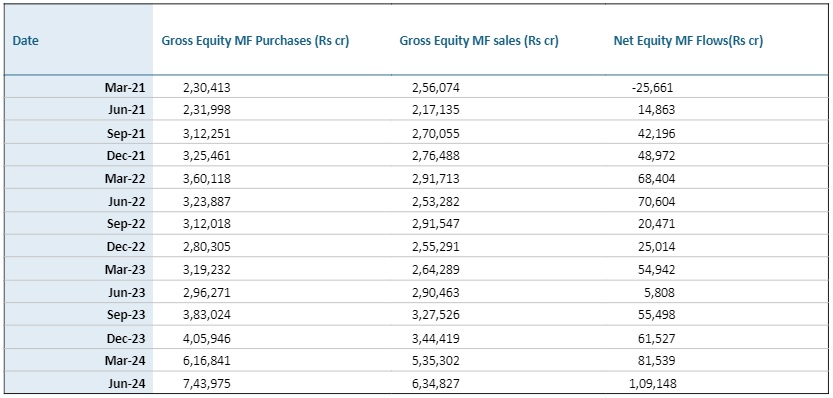Image resolution: width=833 pixels, height=398 pixels.
Task: Click net flow value 70,604
Action: (x=656, y=202)
